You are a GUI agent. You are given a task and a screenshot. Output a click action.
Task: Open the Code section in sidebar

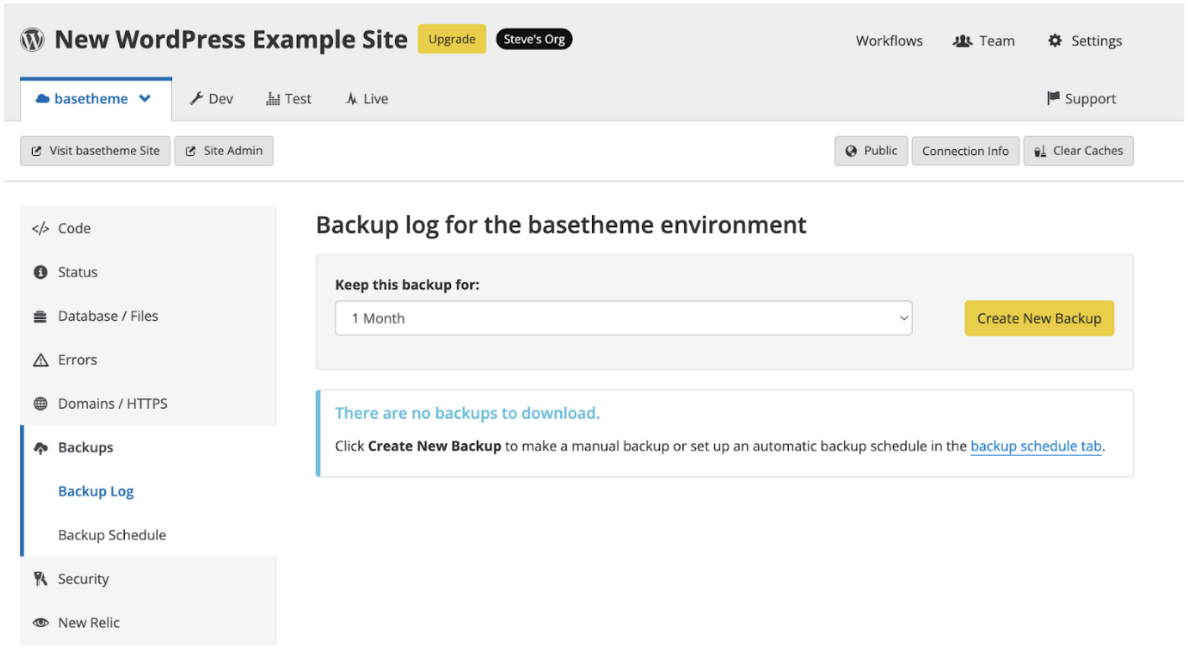[x=74, y=228]
